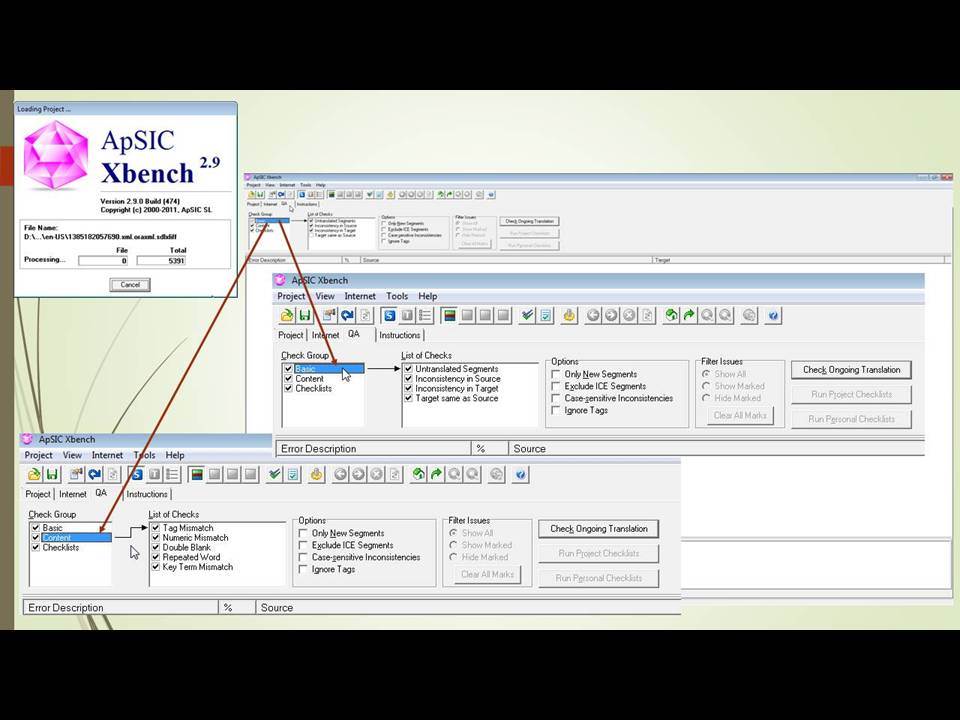This screenshot has width=960, height=720.
Task: Click double-checkmark icon in Basic-selected window toolbar
Action: tap(527, 315)
